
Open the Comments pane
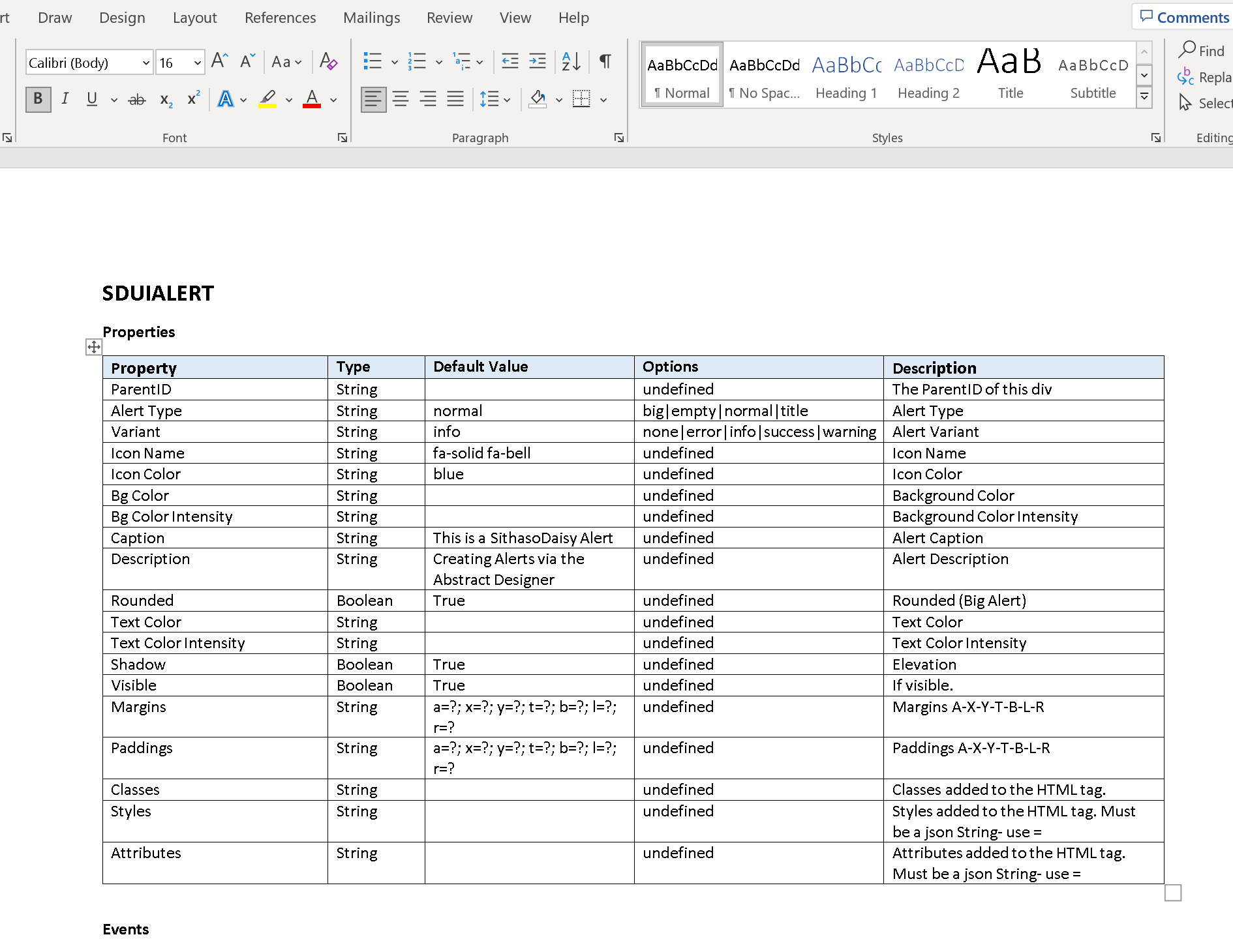click(1183, 17)
